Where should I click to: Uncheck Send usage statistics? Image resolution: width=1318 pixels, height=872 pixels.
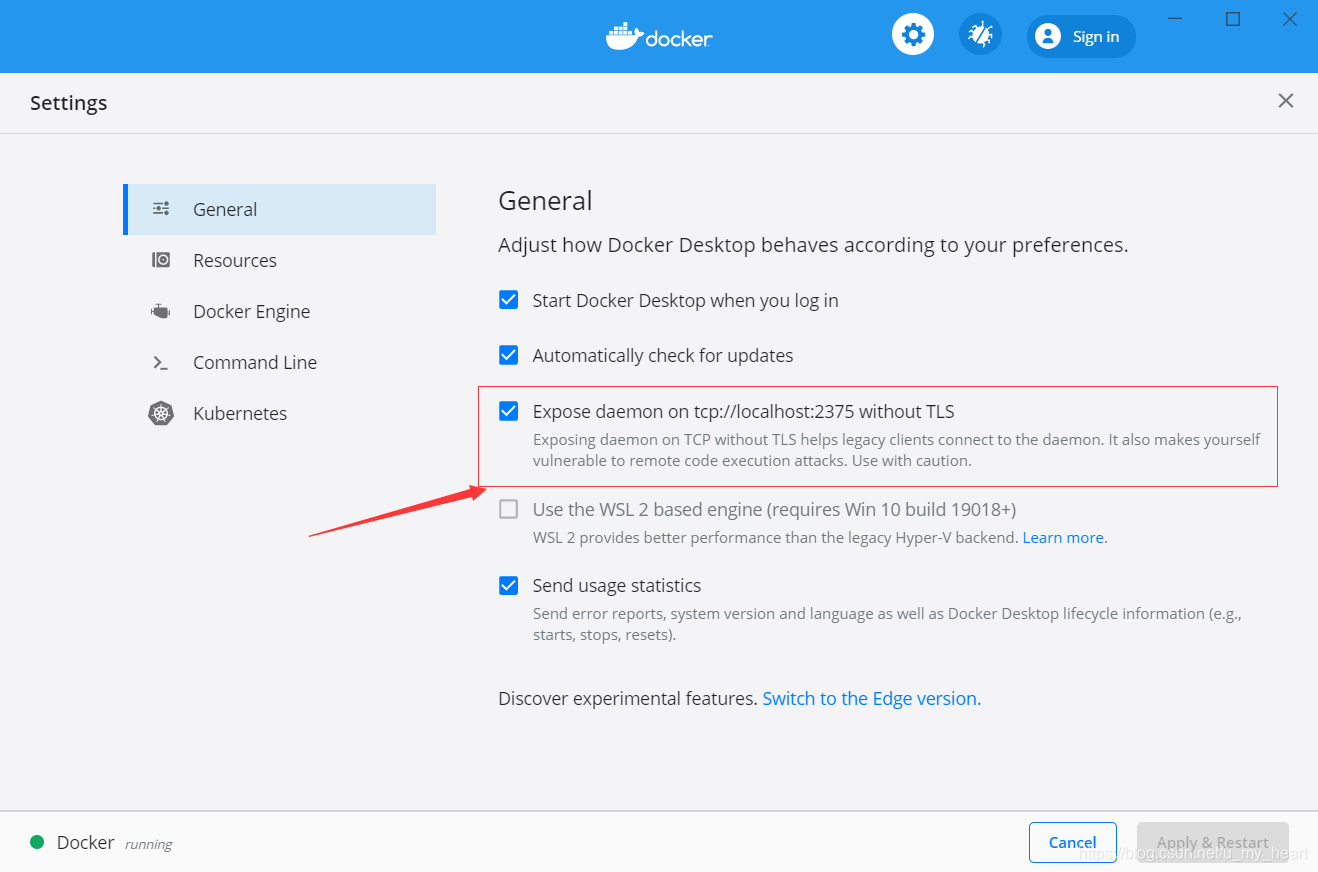(508, 585)
